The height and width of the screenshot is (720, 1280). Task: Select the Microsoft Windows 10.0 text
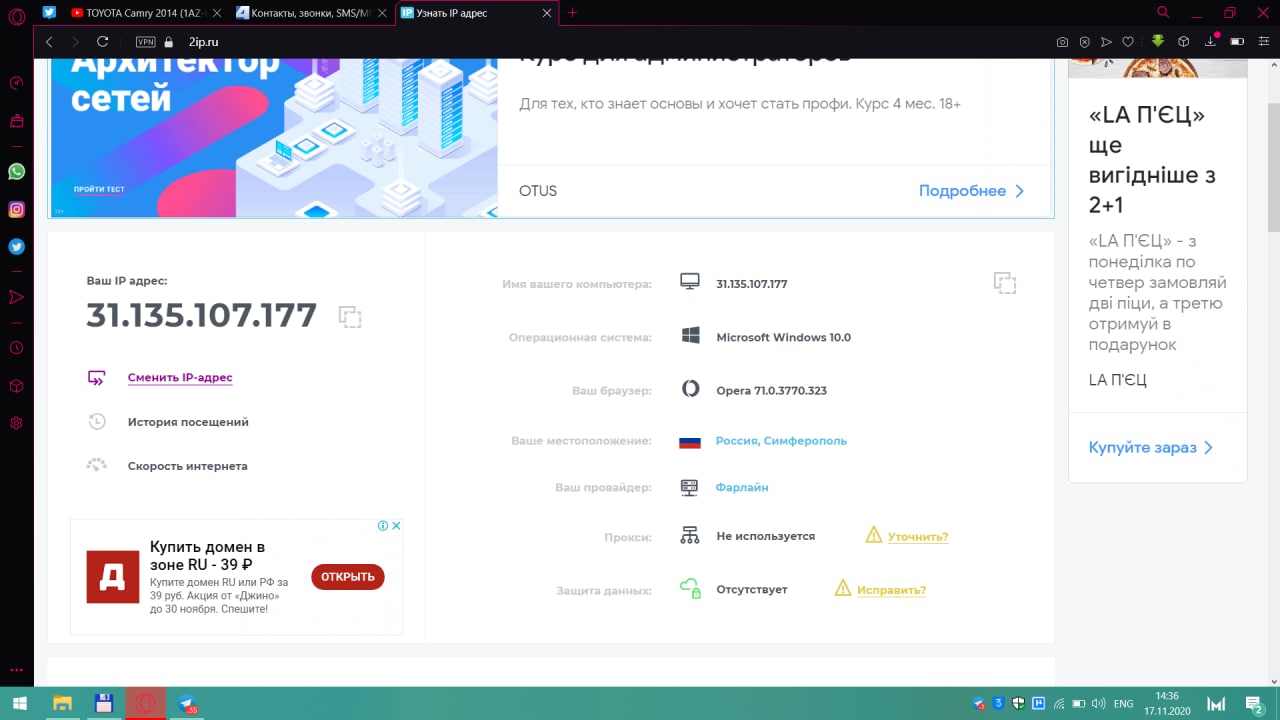click(783, 338)
